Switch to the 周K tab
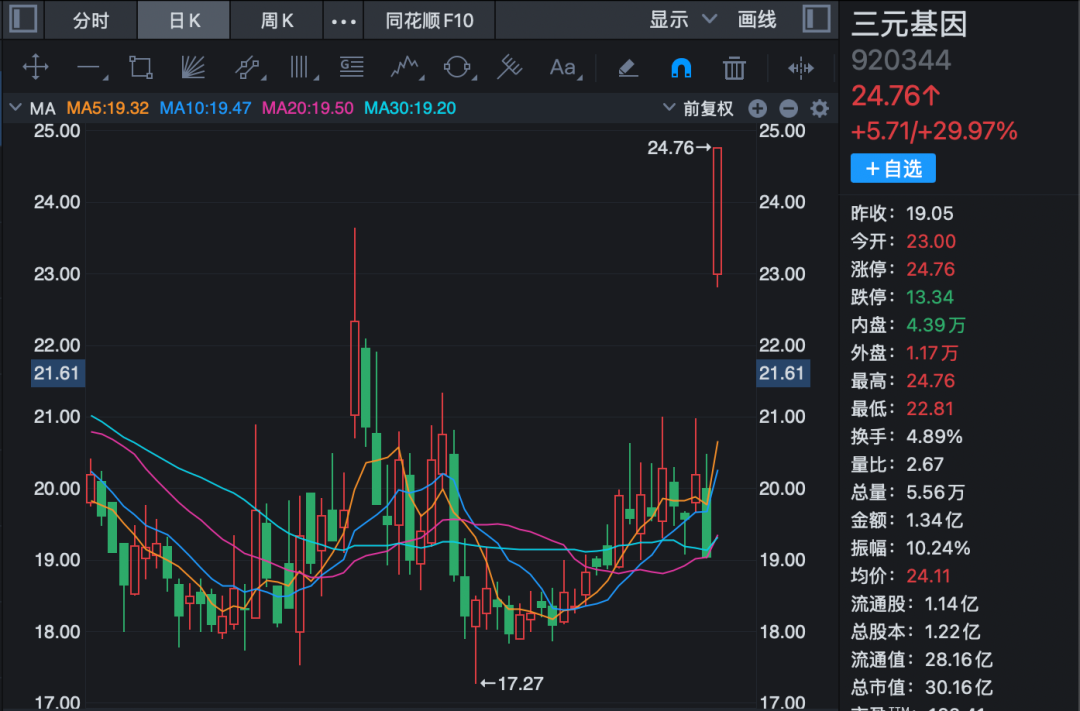 click(277, 20)
